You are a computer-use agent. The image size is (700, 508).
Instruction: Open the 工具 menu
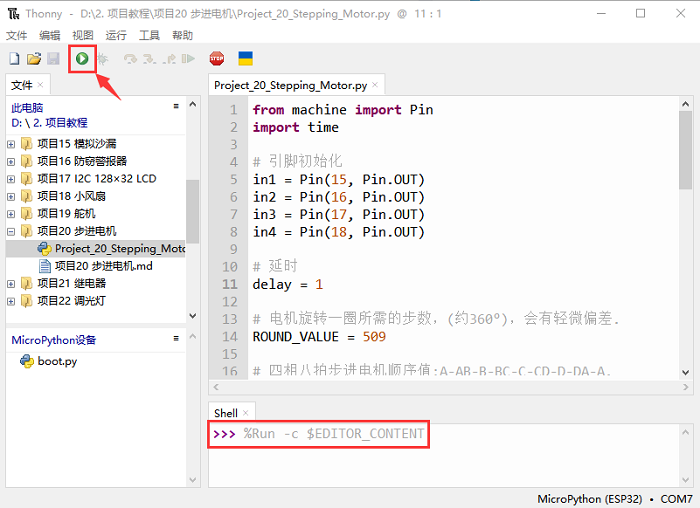tap(149, 35)
